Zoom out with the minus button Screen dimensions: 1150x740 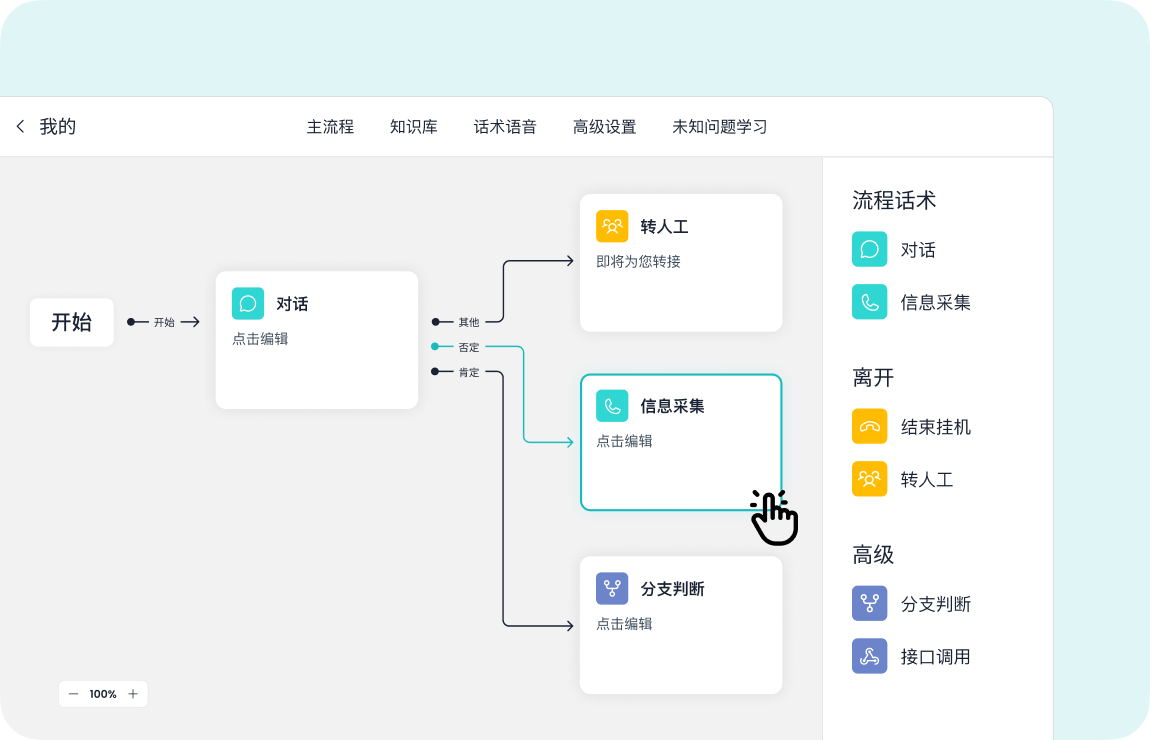tap(73, 694)
